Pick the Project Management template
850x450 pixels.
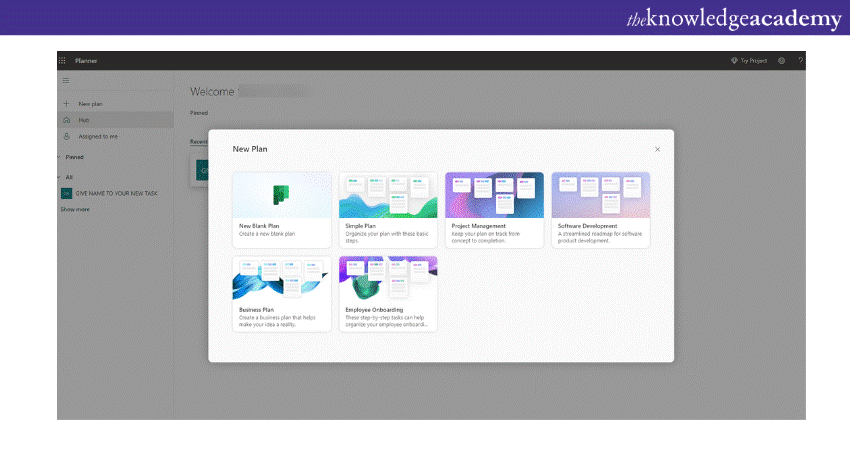pyautogui.click(x=494, y=209)
